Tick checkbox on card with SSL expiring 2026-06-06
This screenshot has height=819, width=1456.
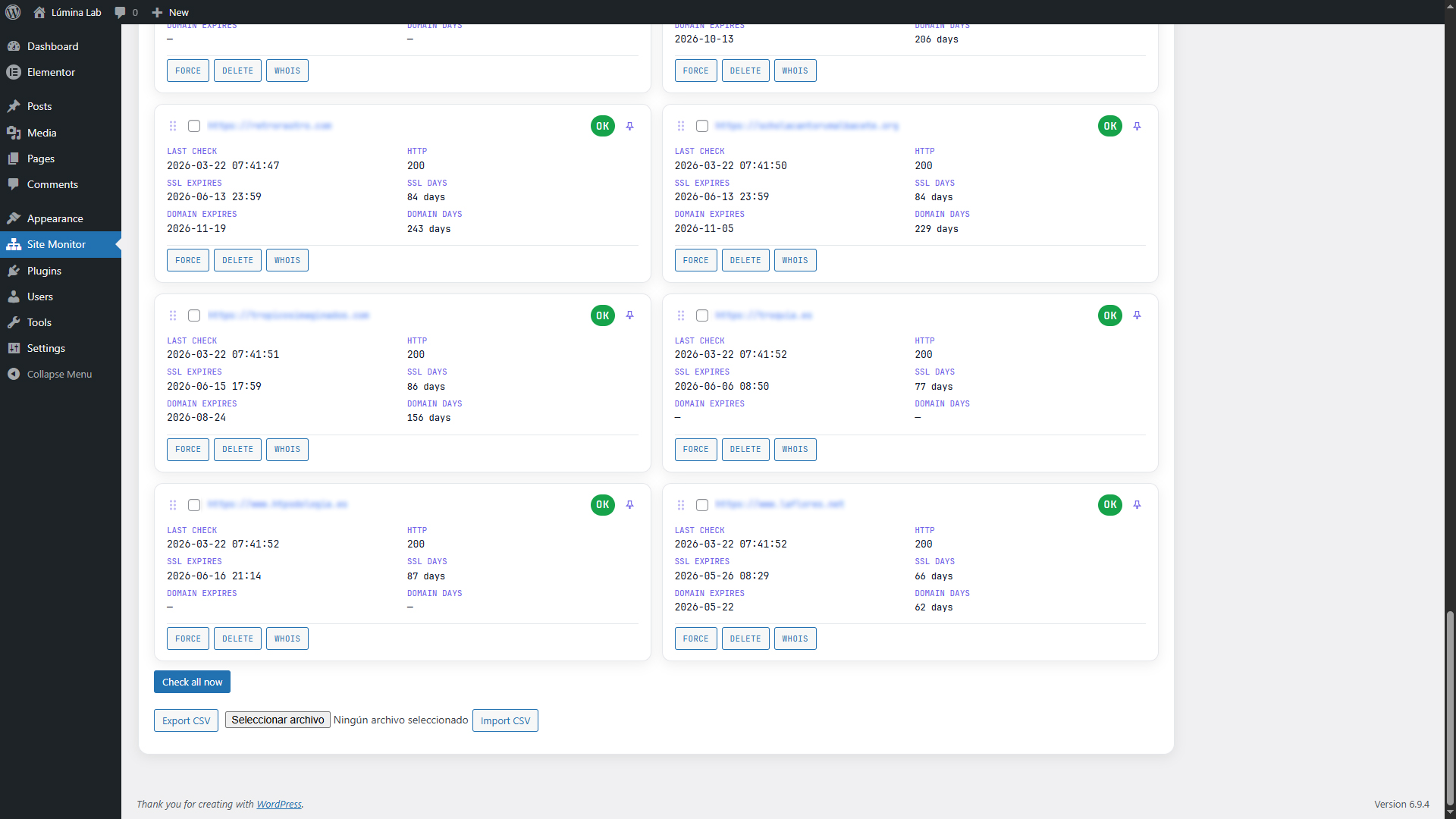pyautogui.click(x=702, y=315)
